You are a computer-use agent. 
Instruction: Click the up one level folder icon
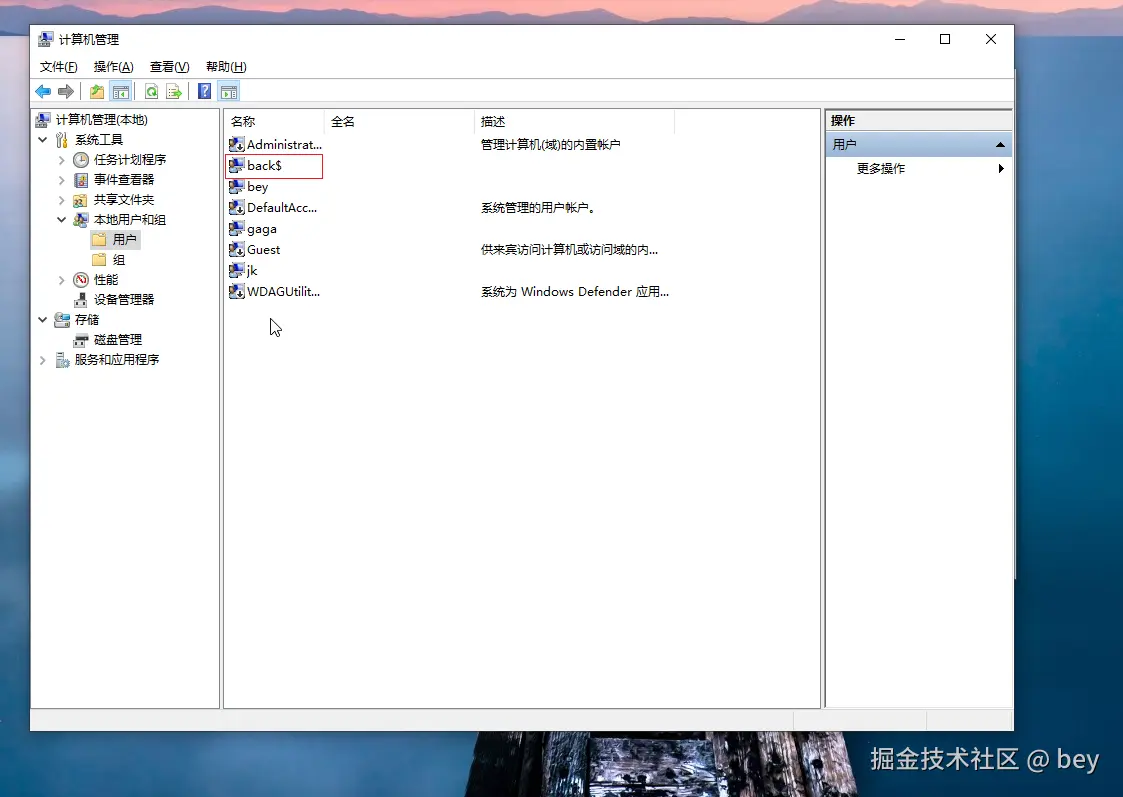(96, 91)
